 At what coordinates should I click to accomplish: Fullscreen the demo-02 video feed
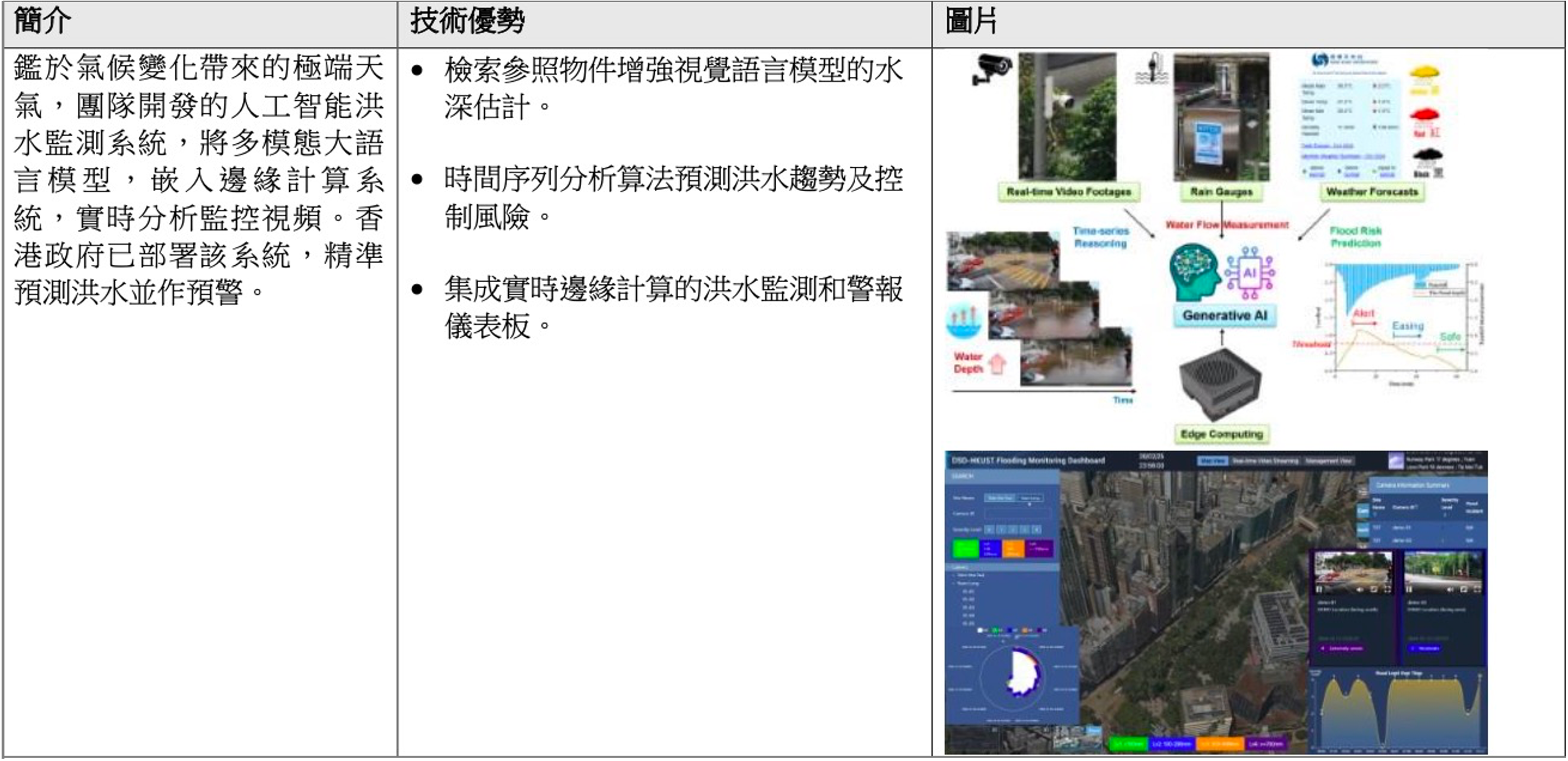[1477, 589]
